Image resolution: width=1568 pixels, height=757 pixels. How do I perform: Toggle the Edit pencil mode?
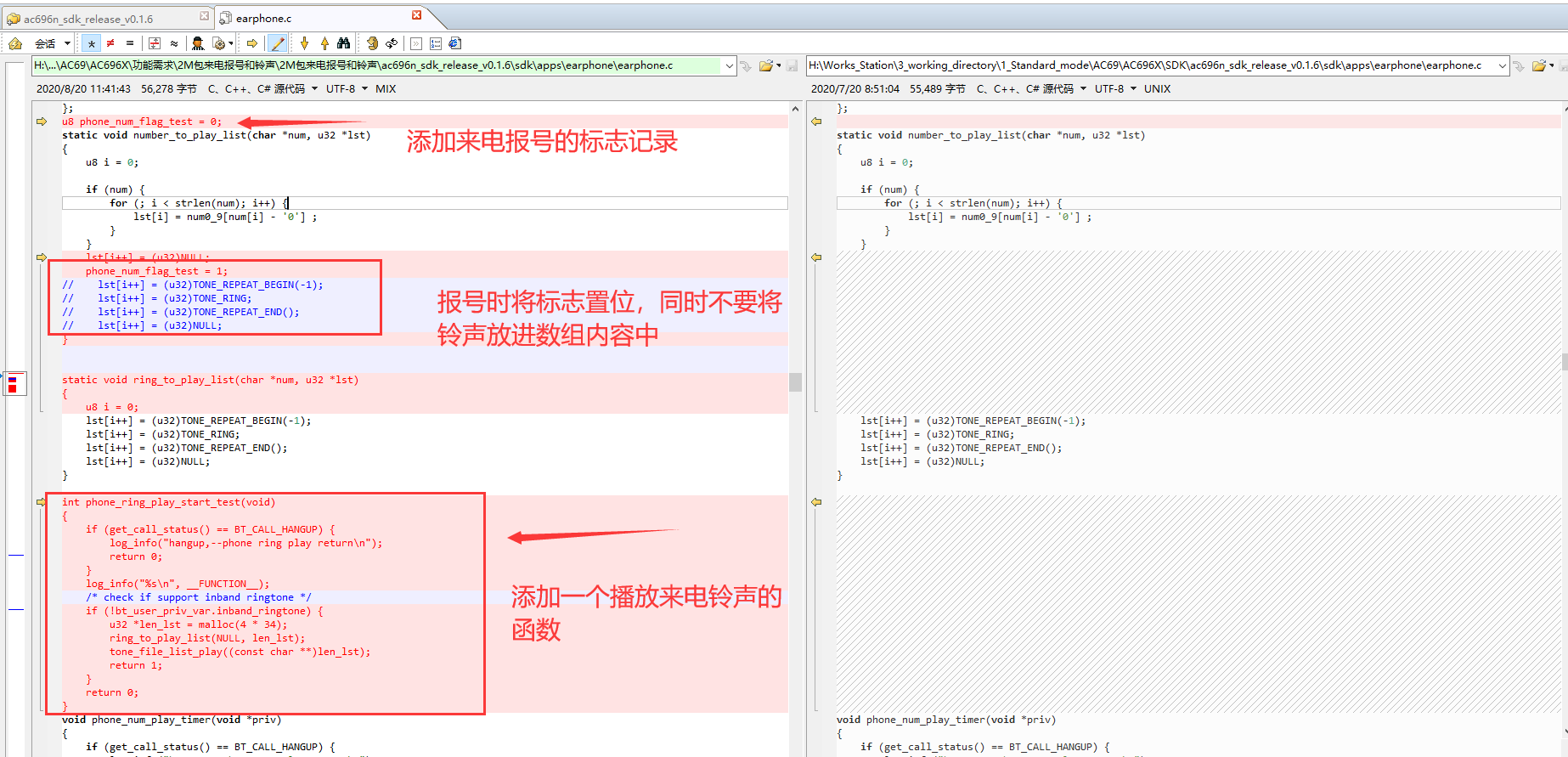pyautogui.click(x=277, y=43)
